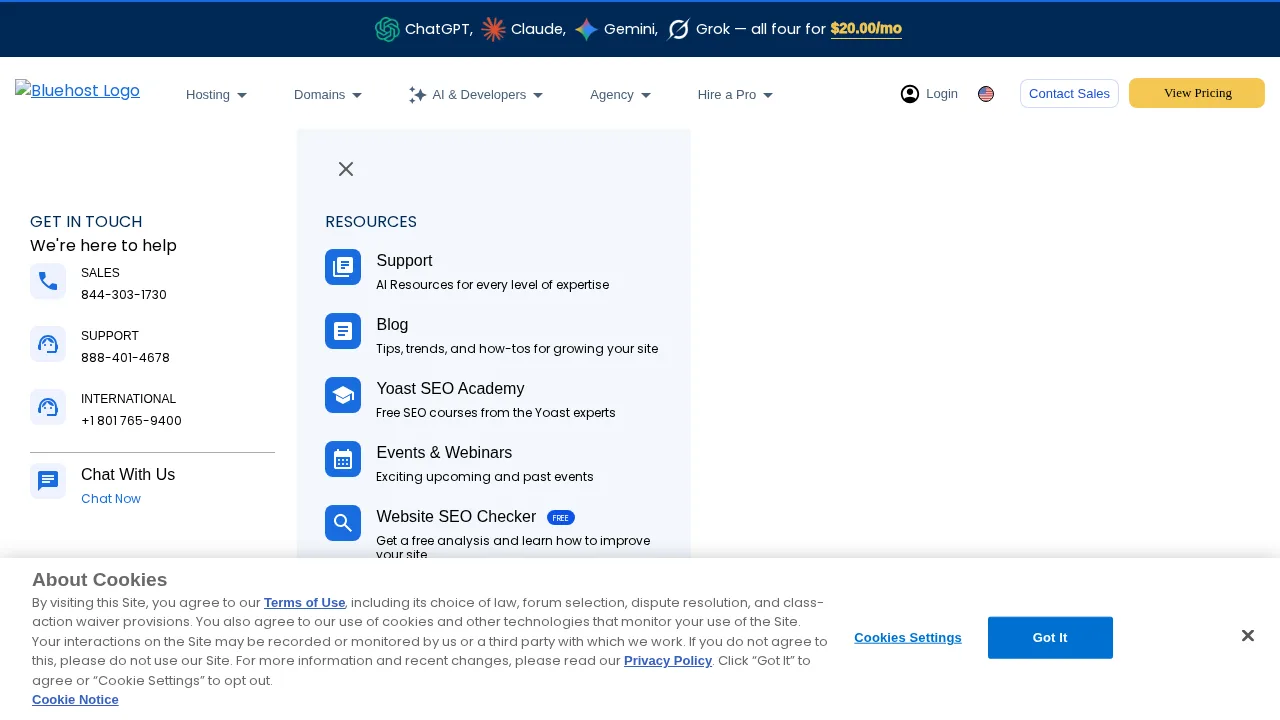This screenshot has height=720, width=1280.
Task: Click the Website SEO Checker magnifier icon
Action: pyautogui.click(x=343, y=523)
